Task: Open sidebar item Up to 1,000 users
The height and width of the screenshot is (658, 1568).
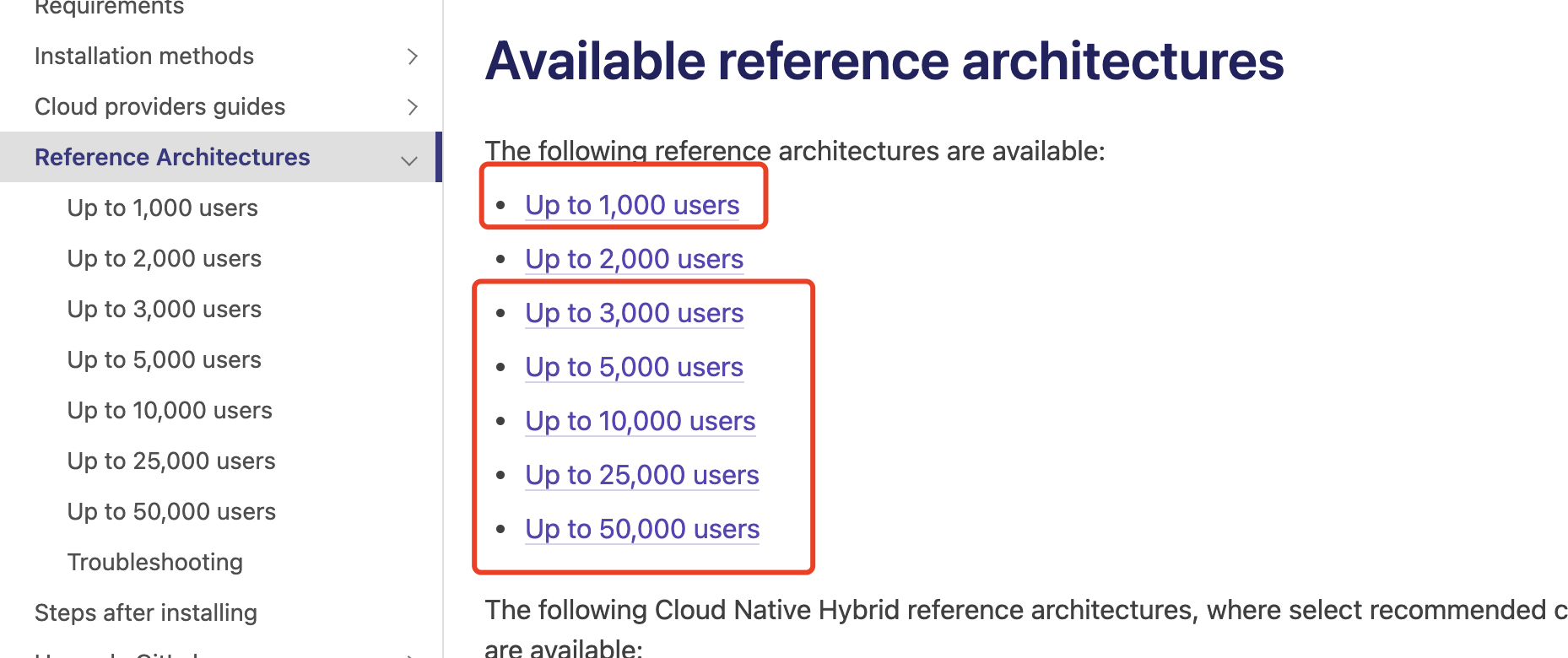Action: pyautogui.click(x=162, y=208)
